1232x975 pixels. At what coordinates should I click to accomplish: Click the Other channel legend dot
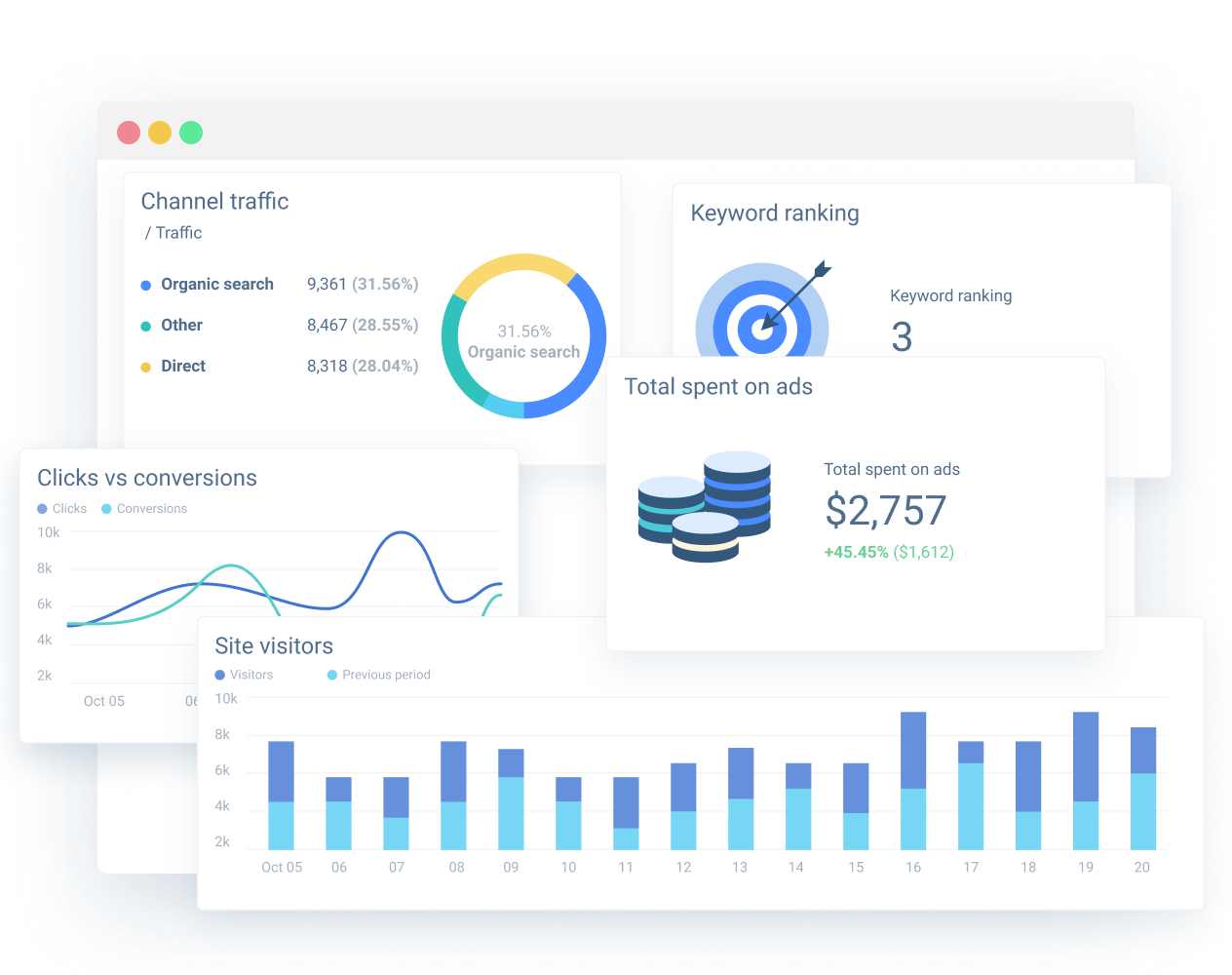tap(144, 325)
